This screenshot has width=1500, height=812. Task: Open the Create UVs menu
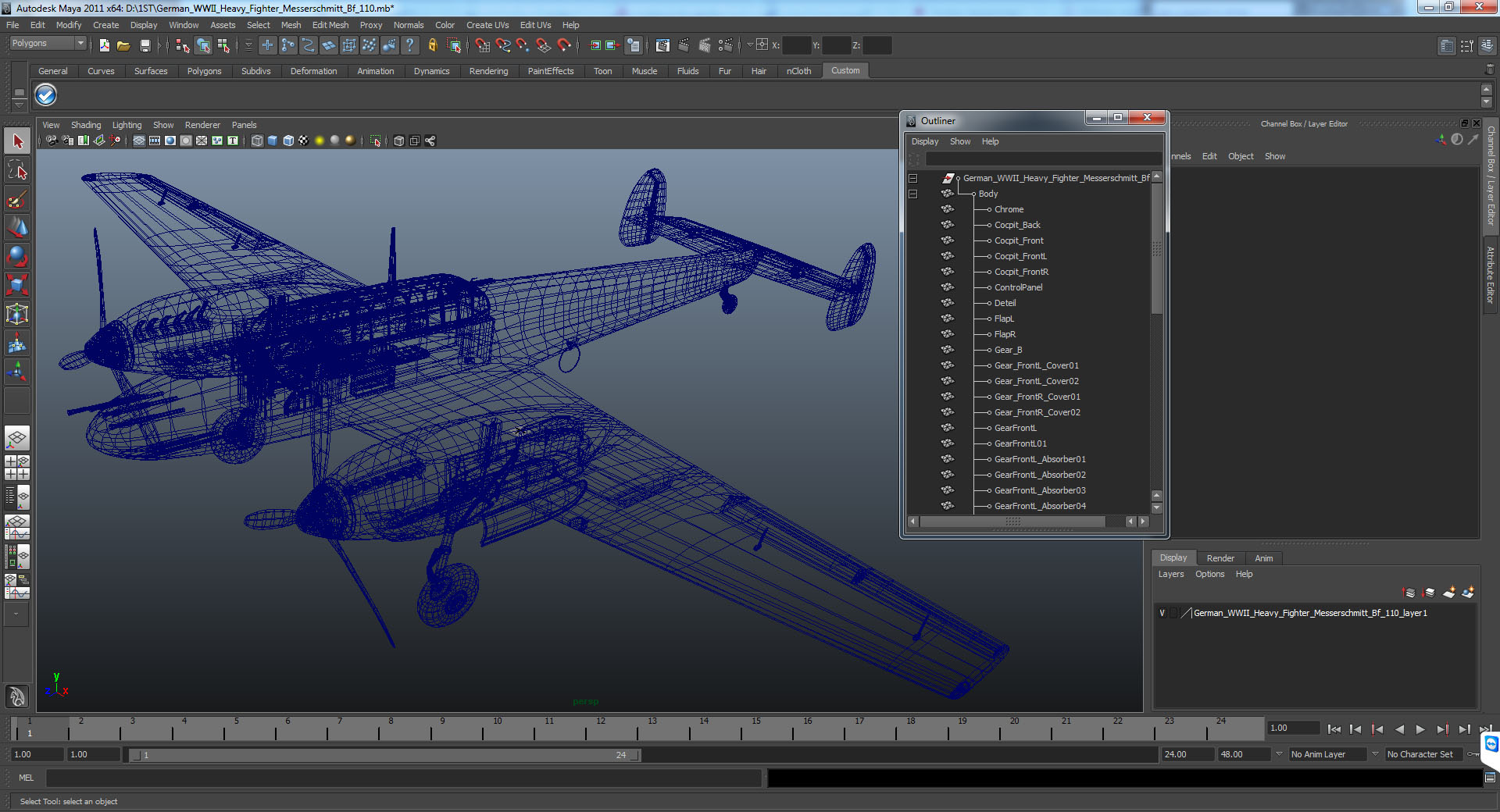point(487,25)
